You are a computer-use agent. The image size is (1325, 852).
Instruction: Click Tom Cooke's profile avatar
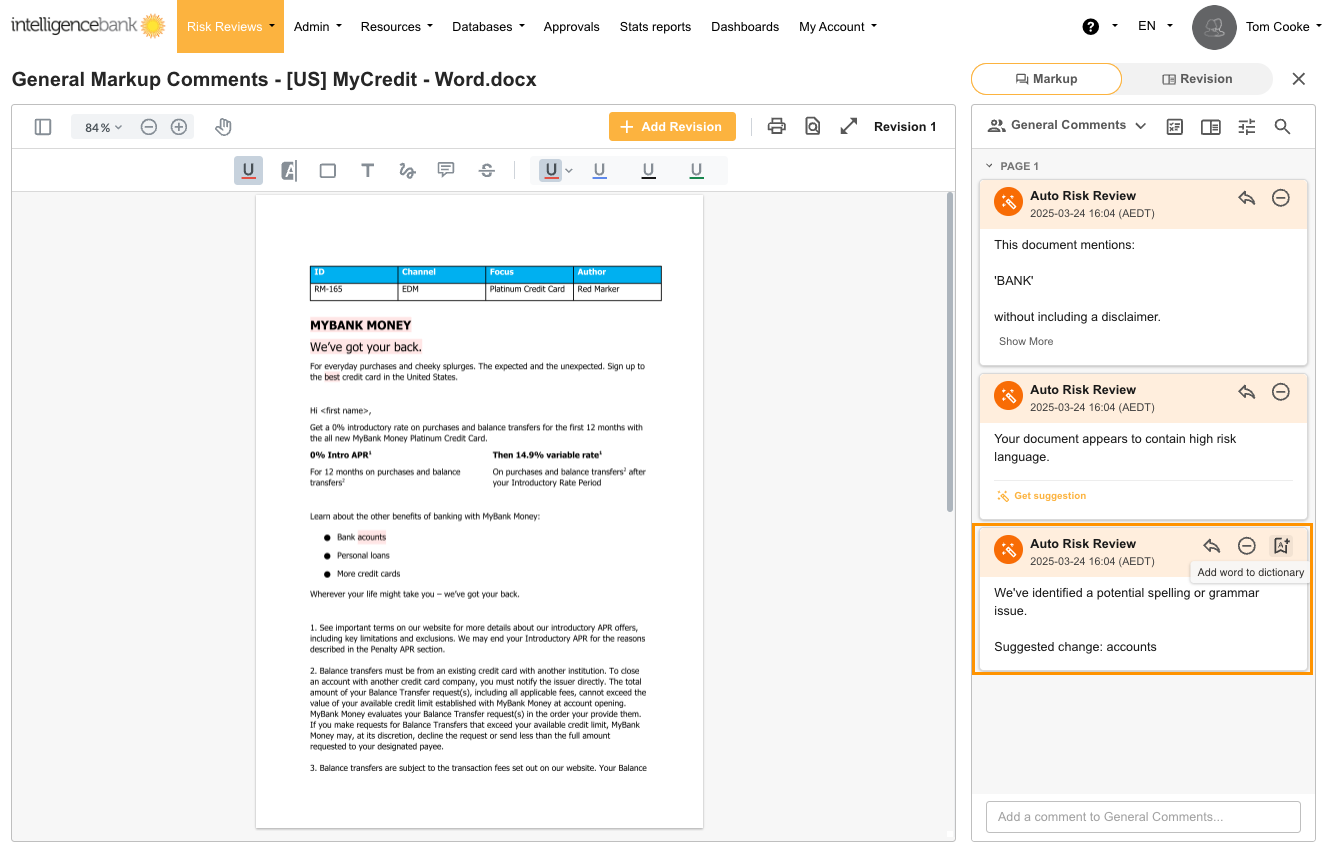(1215, 27)
